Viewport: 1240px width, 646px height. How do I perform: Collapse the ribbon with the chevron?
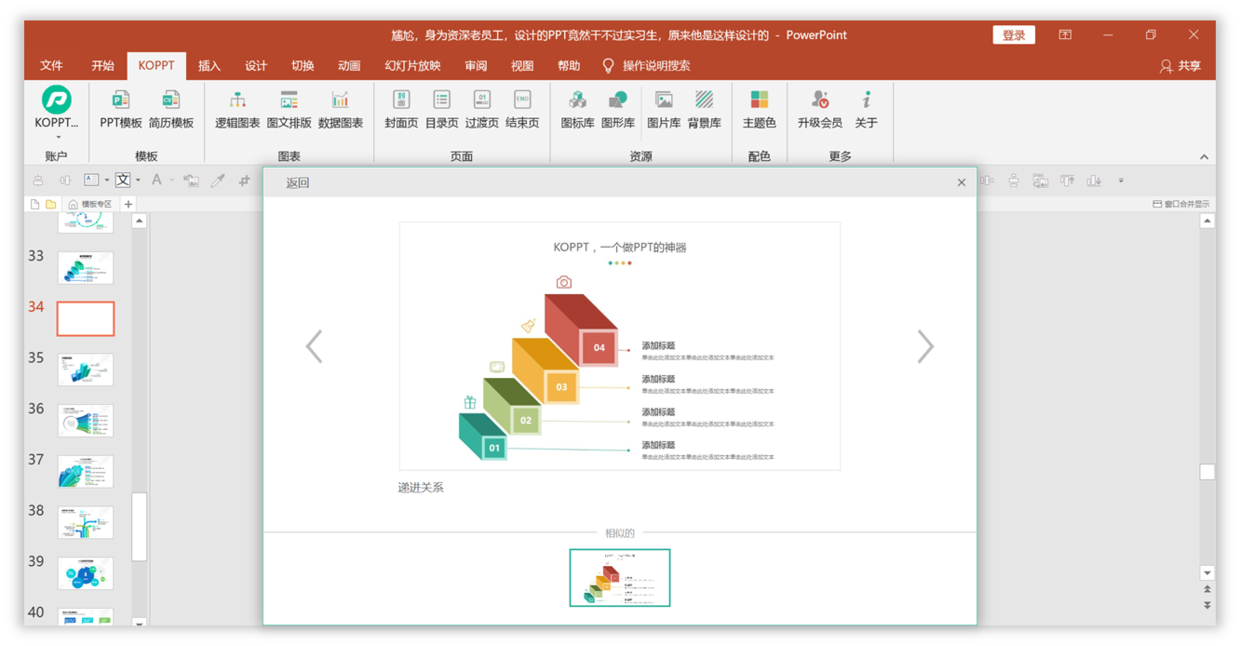(x=1204, y=157)
